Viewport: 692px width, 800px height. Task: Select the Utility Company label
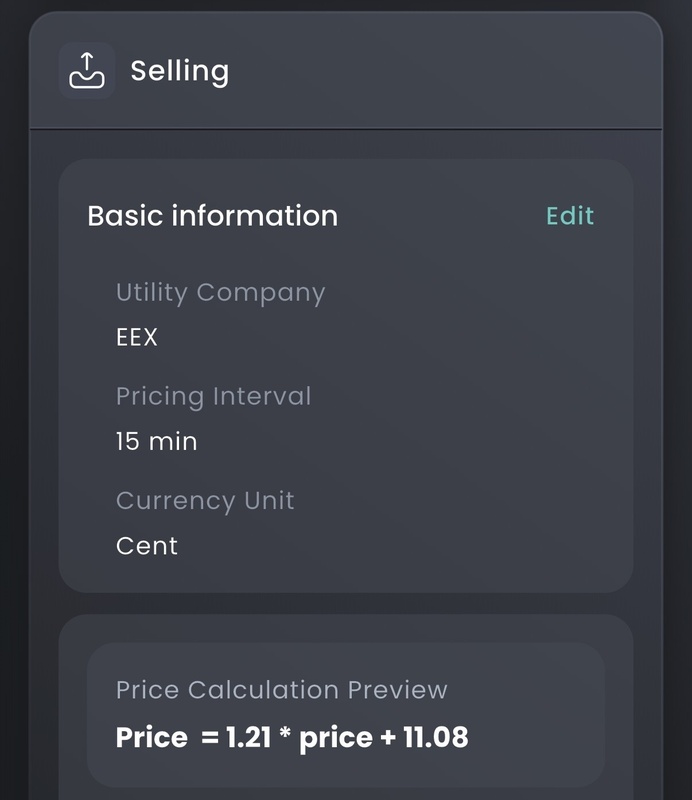pyautogui.click(x=220, y=292)
